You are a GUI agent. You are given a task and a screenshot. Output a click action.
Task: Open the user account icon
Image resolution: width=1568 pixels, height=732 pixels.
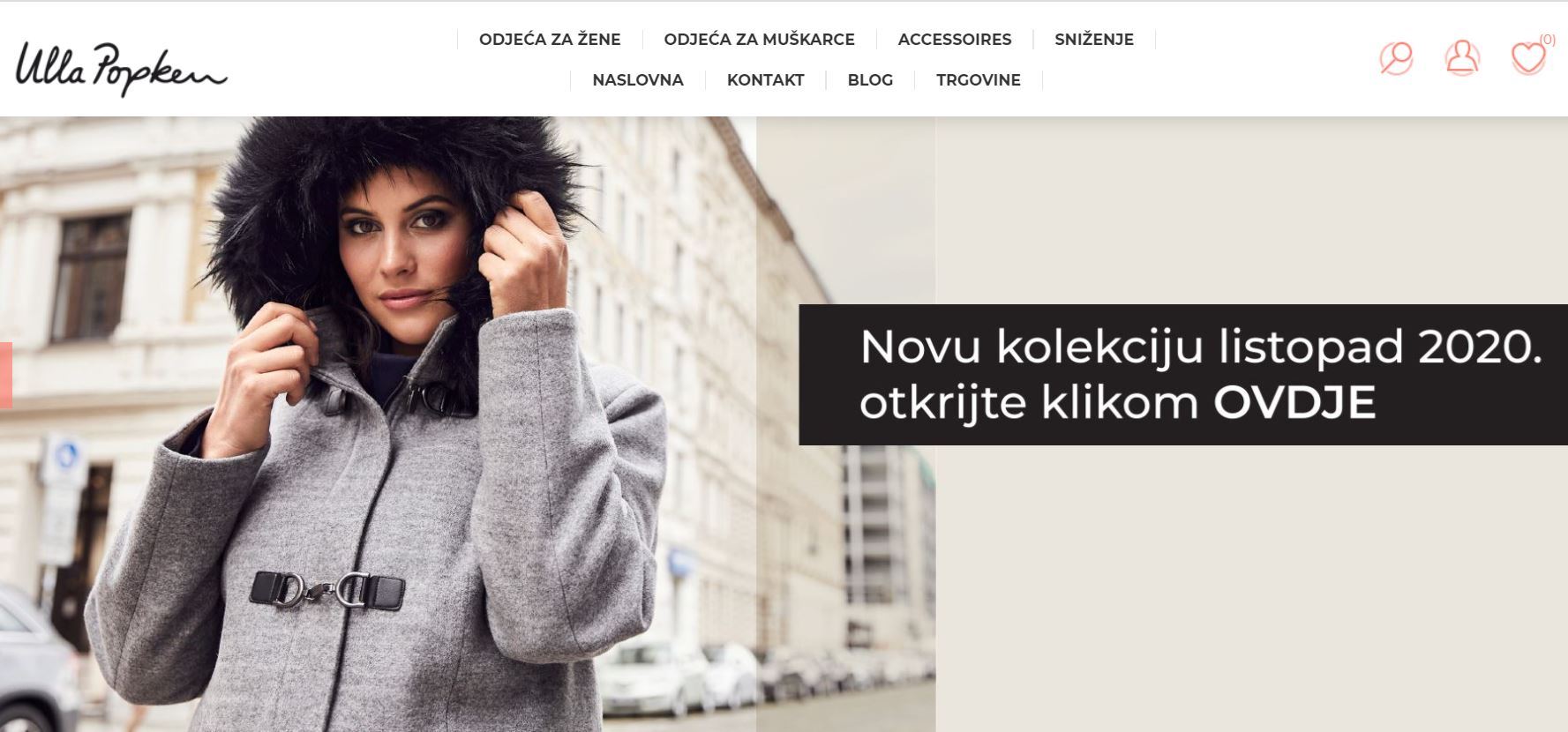(1462, 58)
